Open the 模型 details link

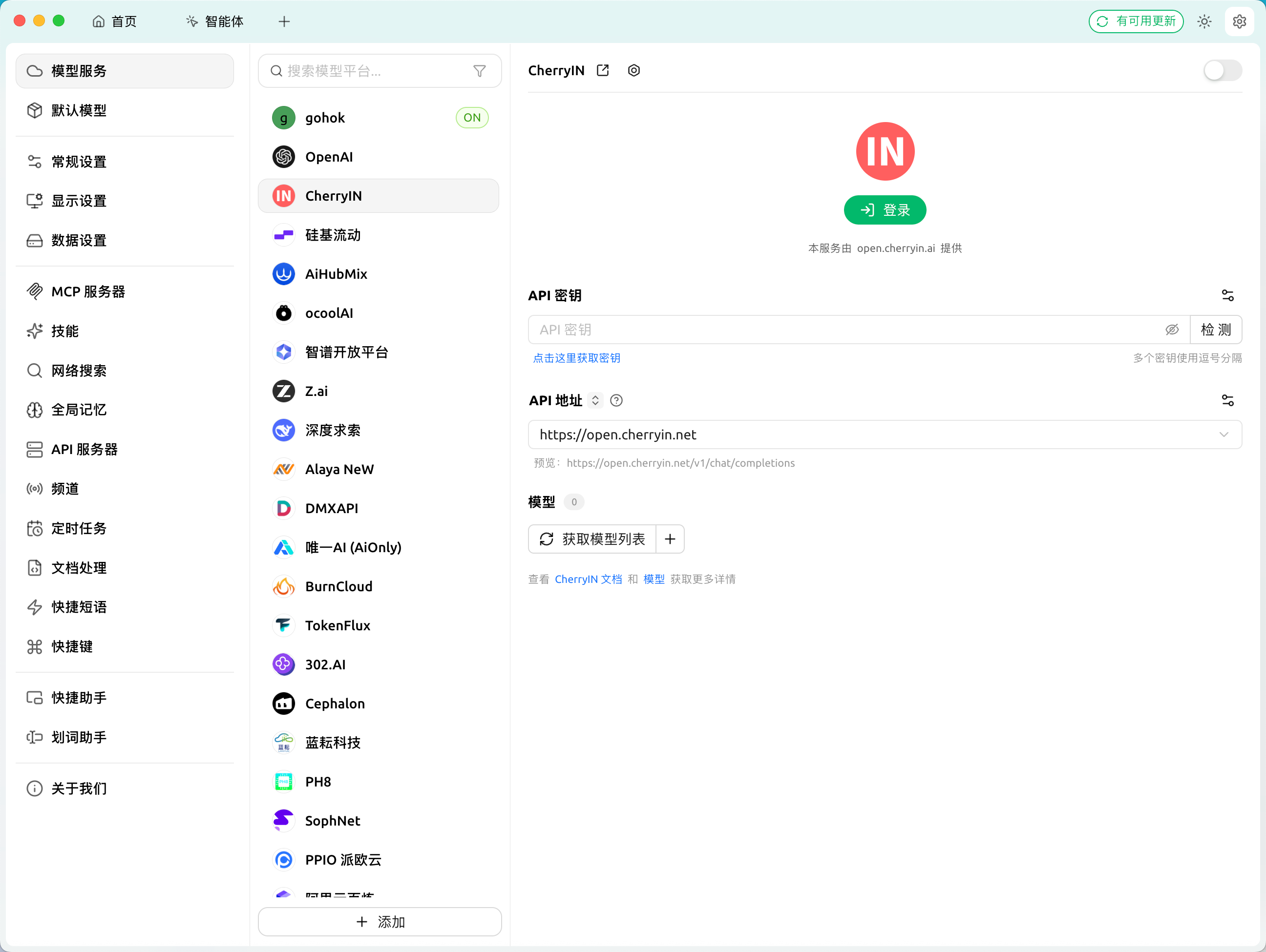pos(654,579)
